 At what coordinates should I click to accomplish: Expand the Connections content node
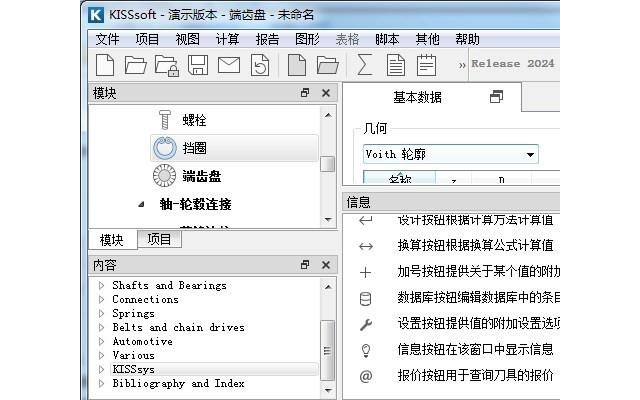101,299
